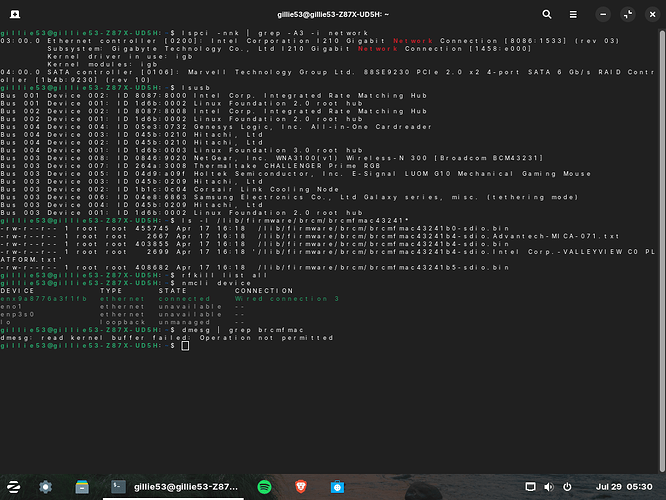Click the DEVICE column header

pyautogui.click(x=17, y=291)
